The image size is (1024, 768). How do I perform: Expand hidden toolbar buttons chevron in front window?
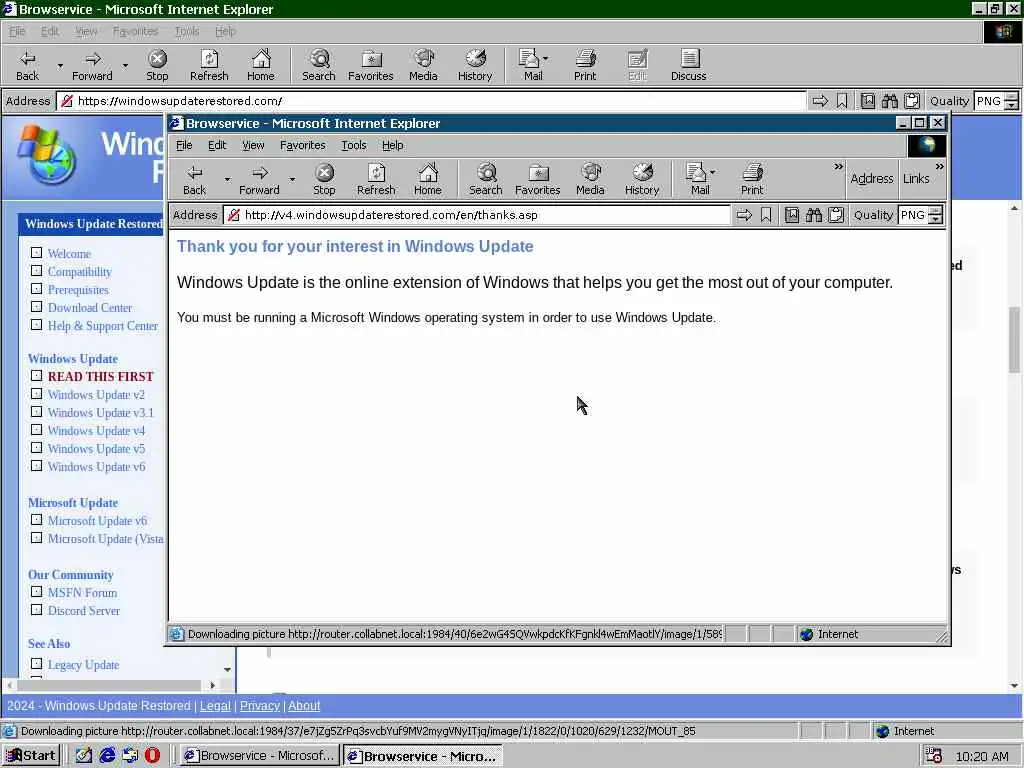click(x=839, y=167)
